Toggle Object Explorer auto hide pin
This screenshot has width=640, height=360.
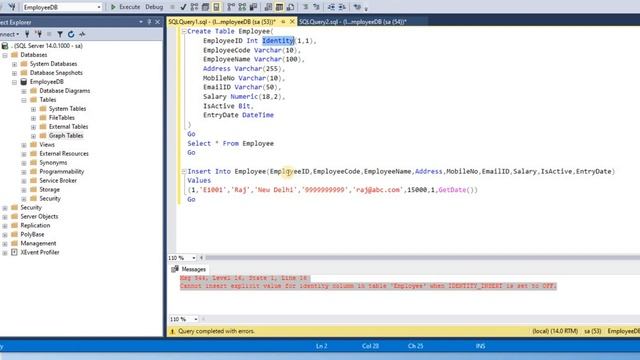149,22
